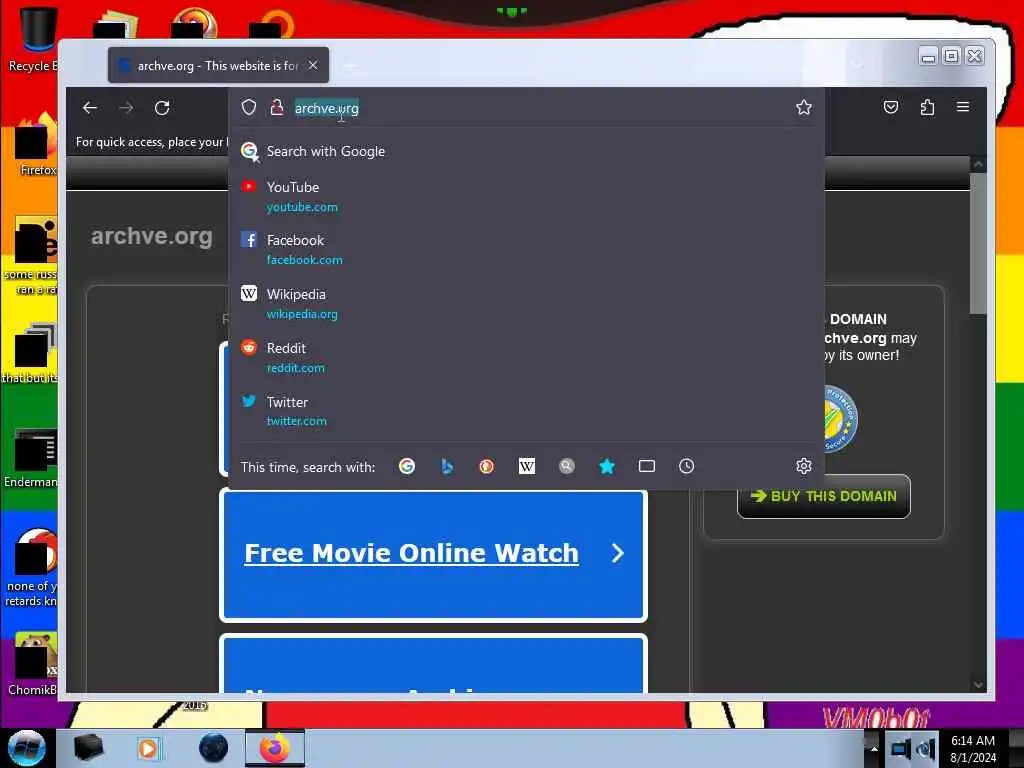Open the Windows Start button
The image size is (1024, 768).
(x=26, y=748)
